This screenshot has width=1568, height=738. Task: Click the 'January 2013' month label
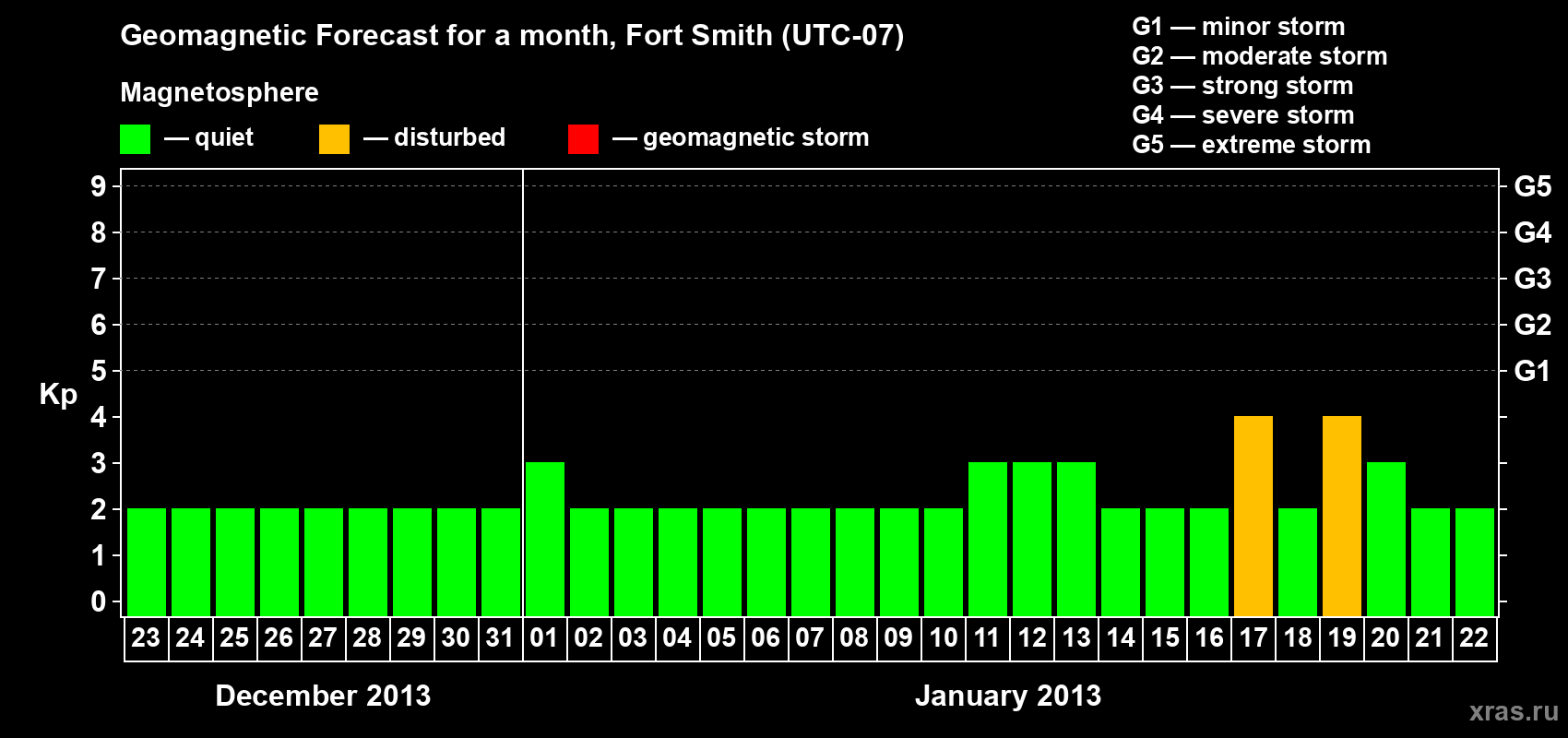point(1008,696)
